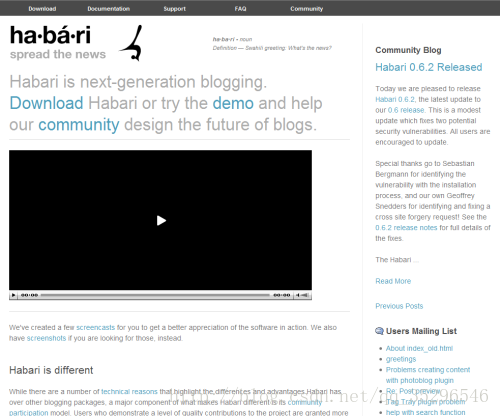The image size is (500, 416).
Task: Open the Habari 0.6.2 Released blog title
Action: tap(429, 67)
